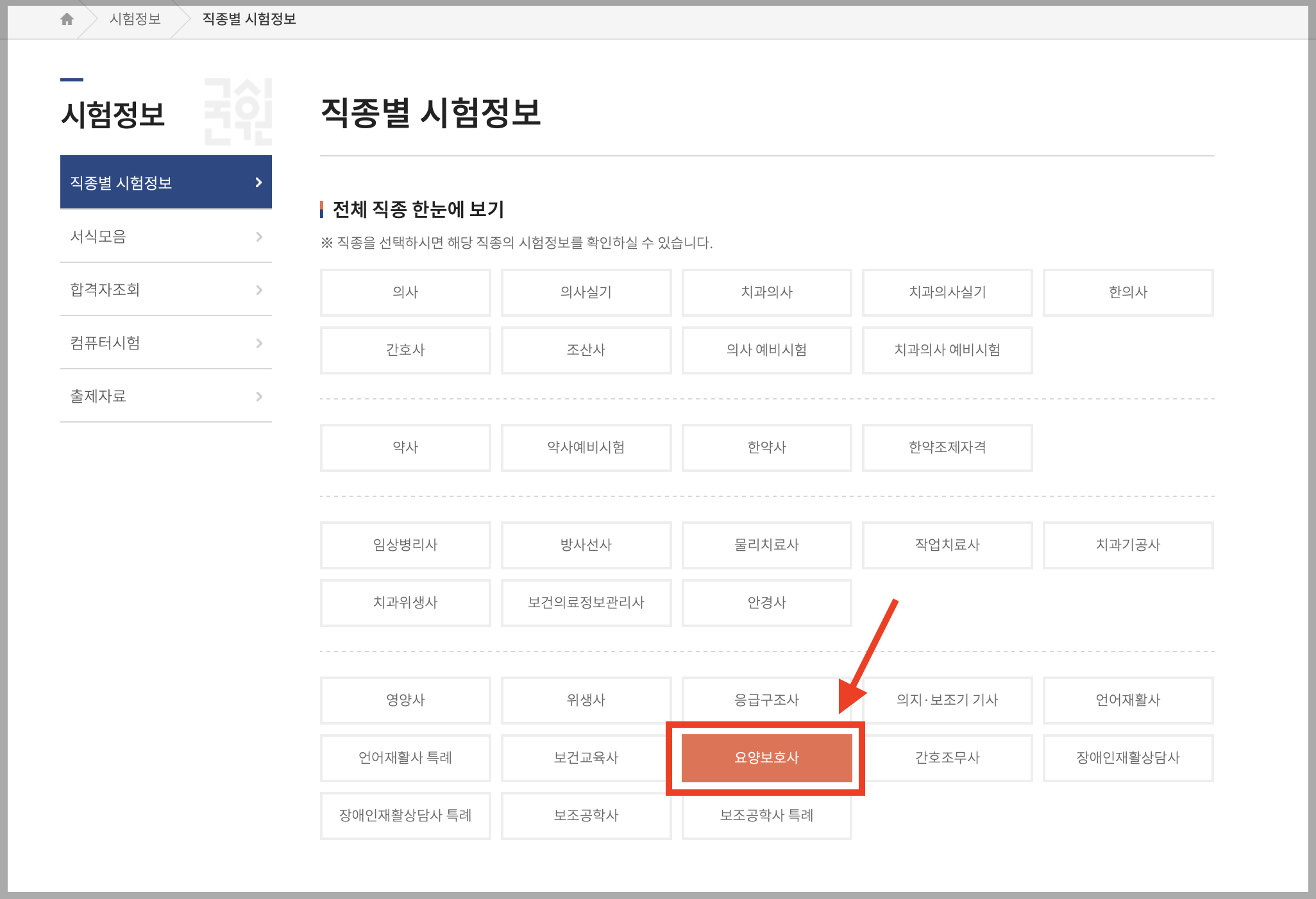Viewport: 1316px width, 899px height.
Task: Click chevron on 직종별 시험정보 sidebar item
Action: click(x=258, y=183)
